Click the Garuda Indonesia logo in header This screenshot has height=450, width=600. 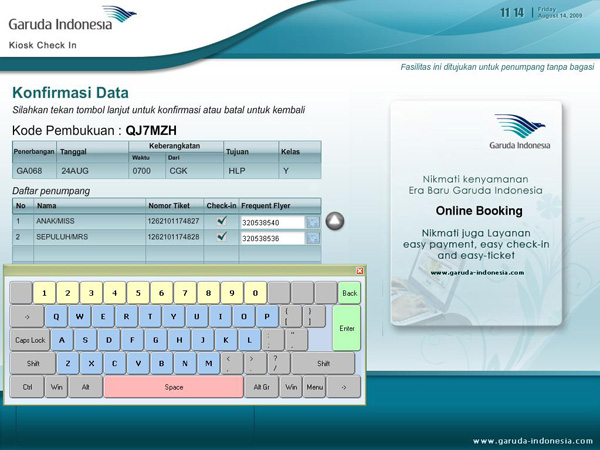[72, 20]
